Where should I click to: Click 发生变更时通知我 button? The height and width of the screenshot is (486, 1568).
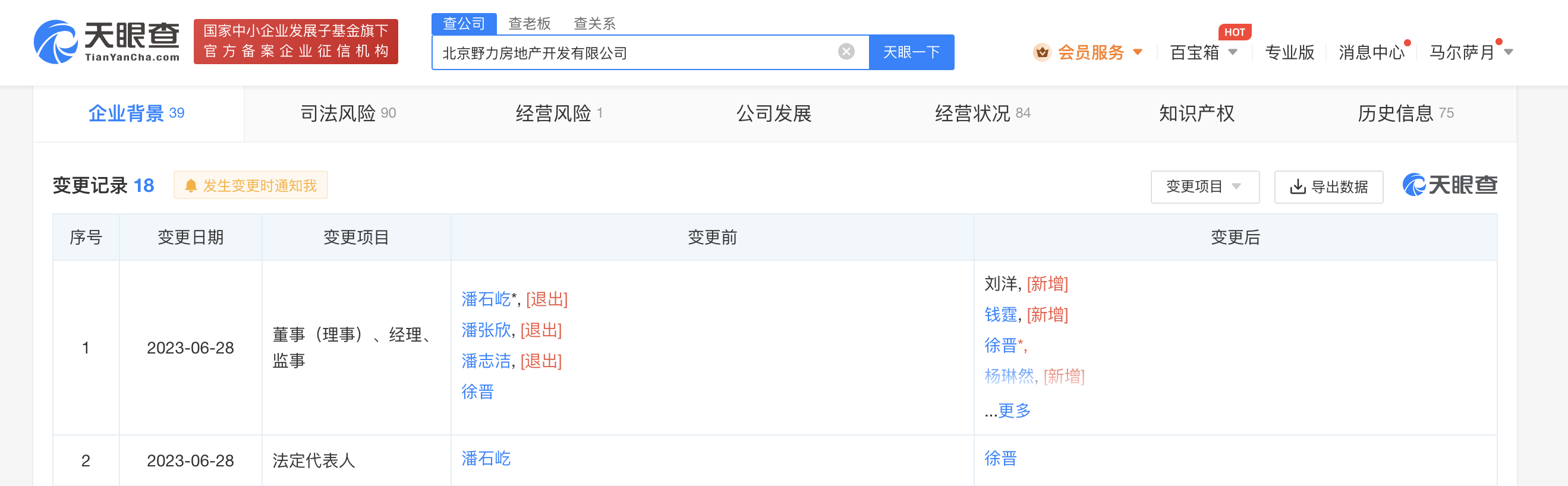click(251, 185)
